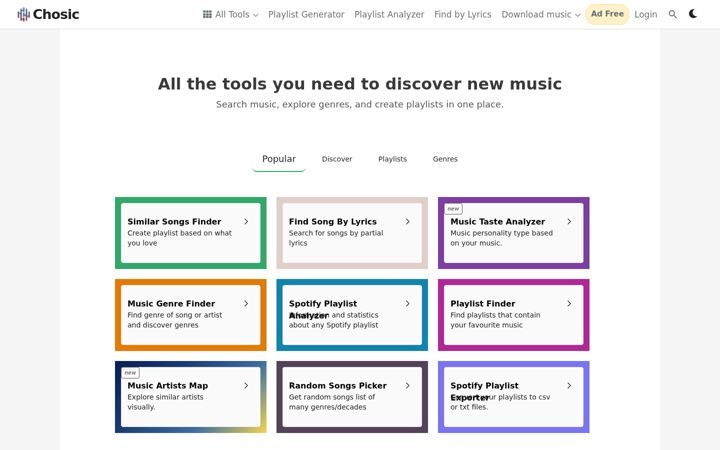720x450 pixels.
Task: Switch to the Playlists tab
Action: (393, 159)
